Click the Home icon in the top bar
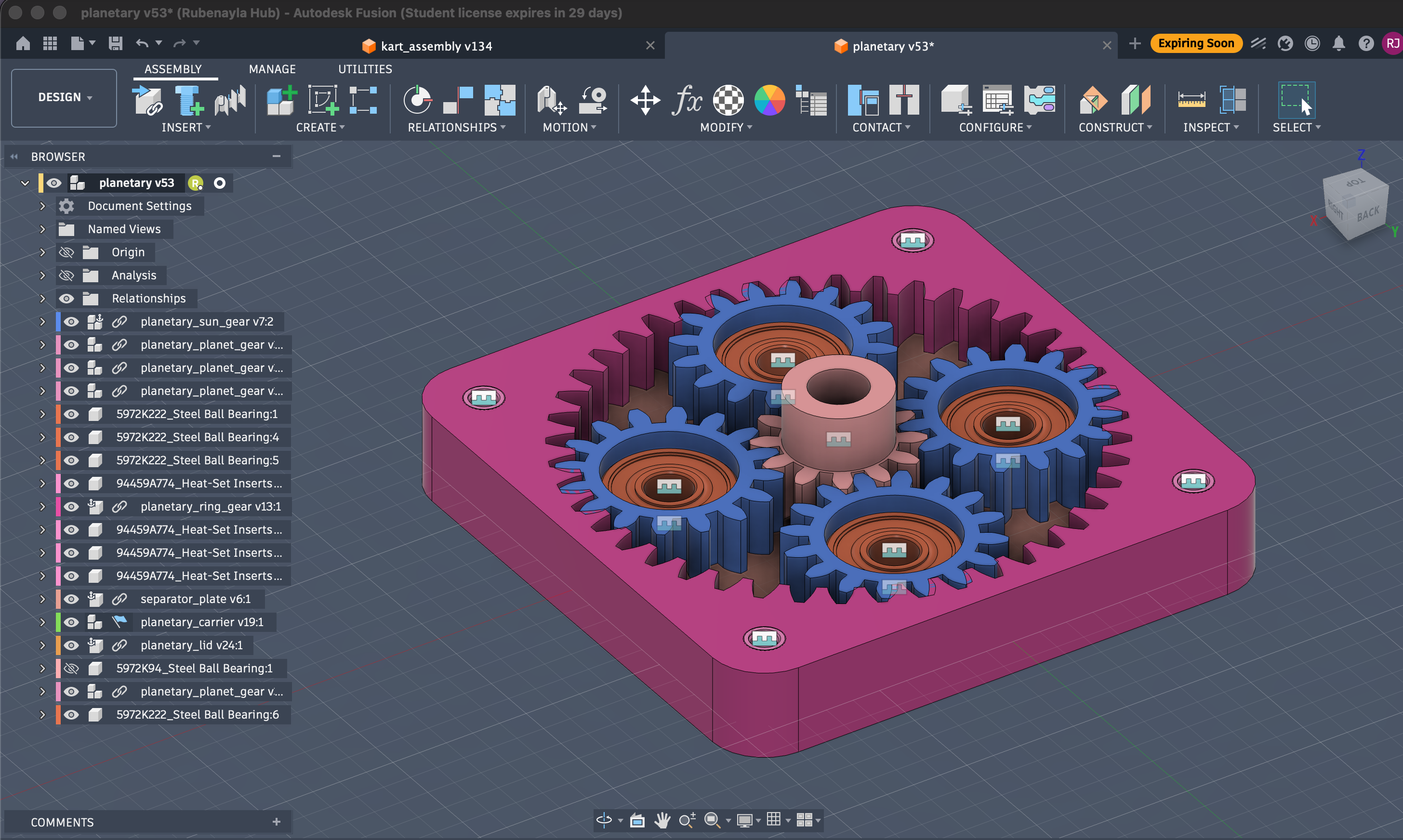Screen dimensions: 1403x840 (23, 43)
